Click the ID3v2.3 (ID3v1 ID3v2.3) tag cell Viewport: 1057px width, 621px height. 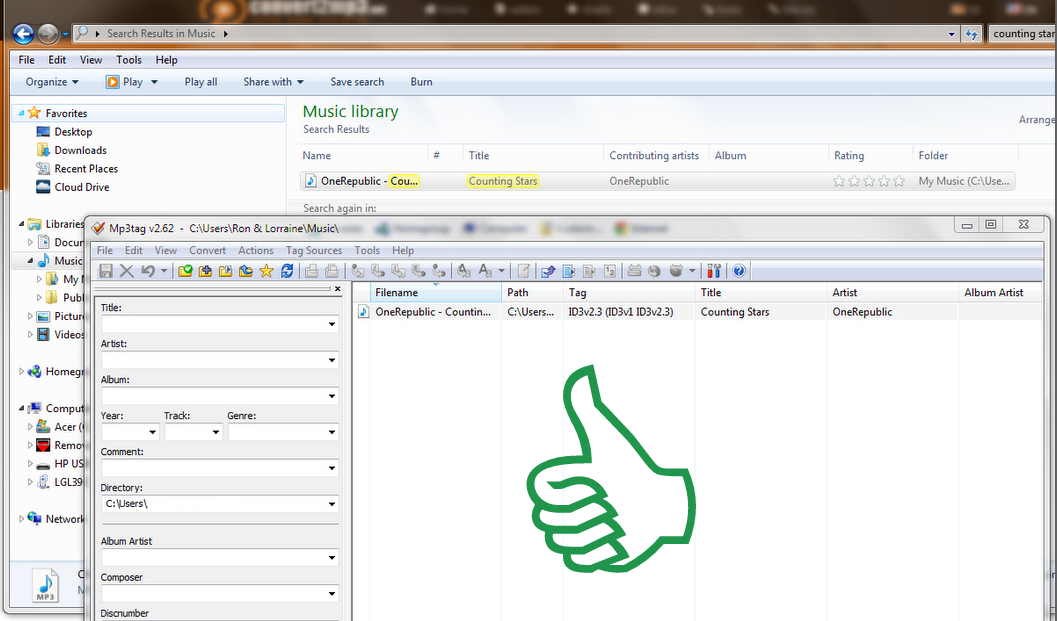(x=621, y=312)
